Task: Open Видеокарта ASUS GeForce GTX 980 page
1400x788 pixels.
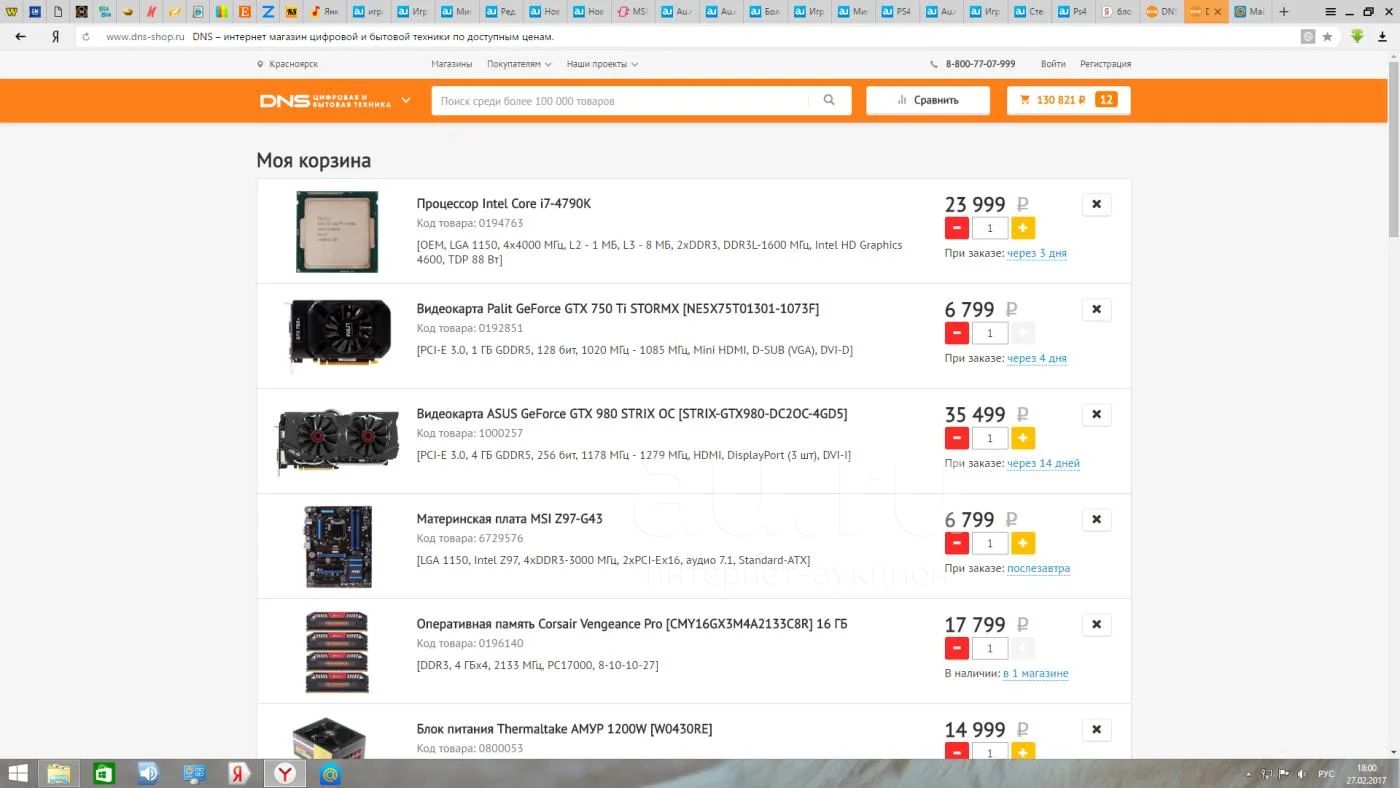Action: pos(632,414)
